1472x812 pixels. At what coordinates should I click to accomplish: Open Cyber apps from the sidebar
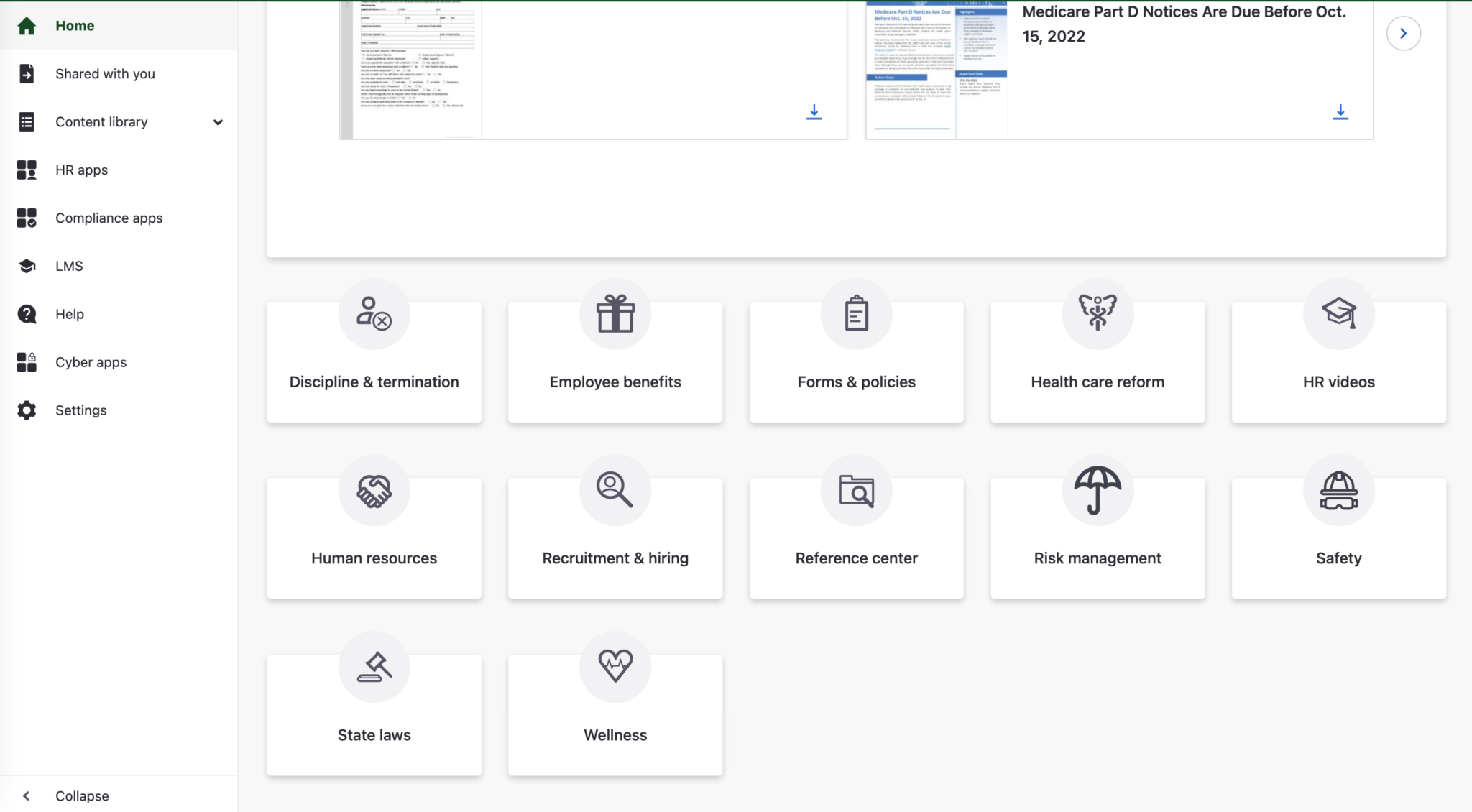pyautogui.click(x=91, y=362)
